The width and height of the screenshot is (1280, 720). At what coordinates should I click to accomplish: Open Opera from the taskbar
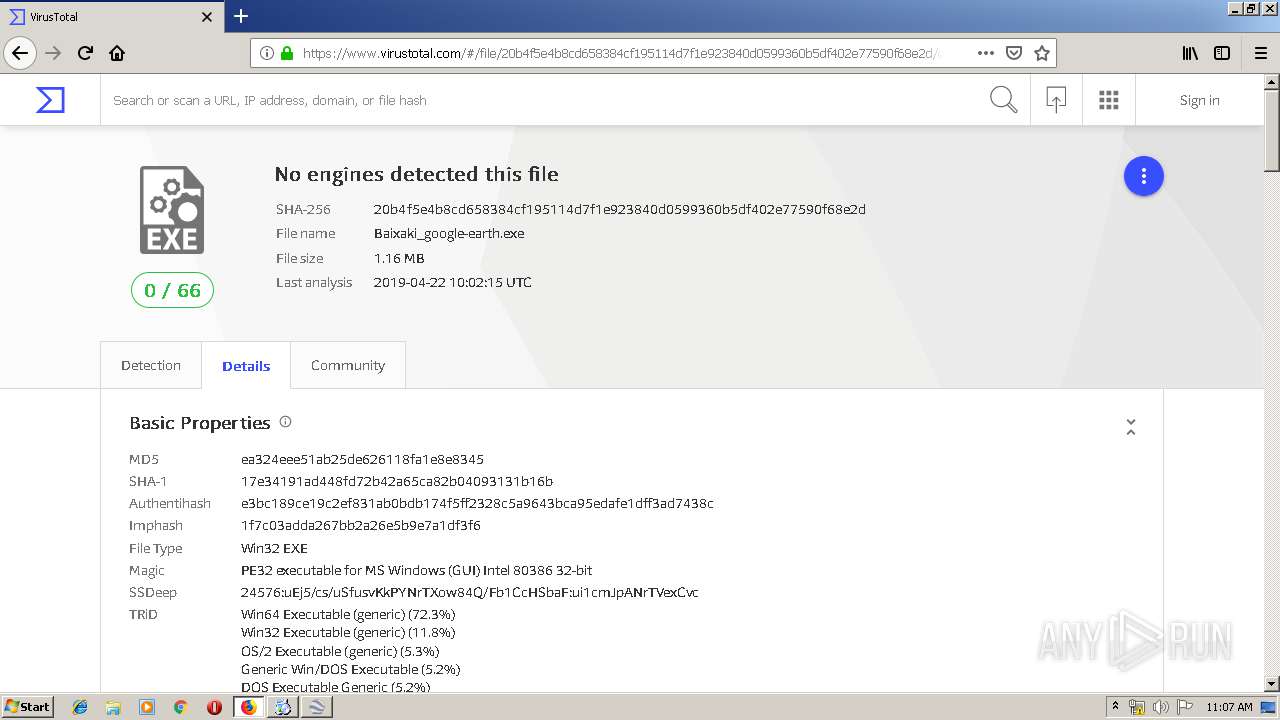tap(214, 707)
